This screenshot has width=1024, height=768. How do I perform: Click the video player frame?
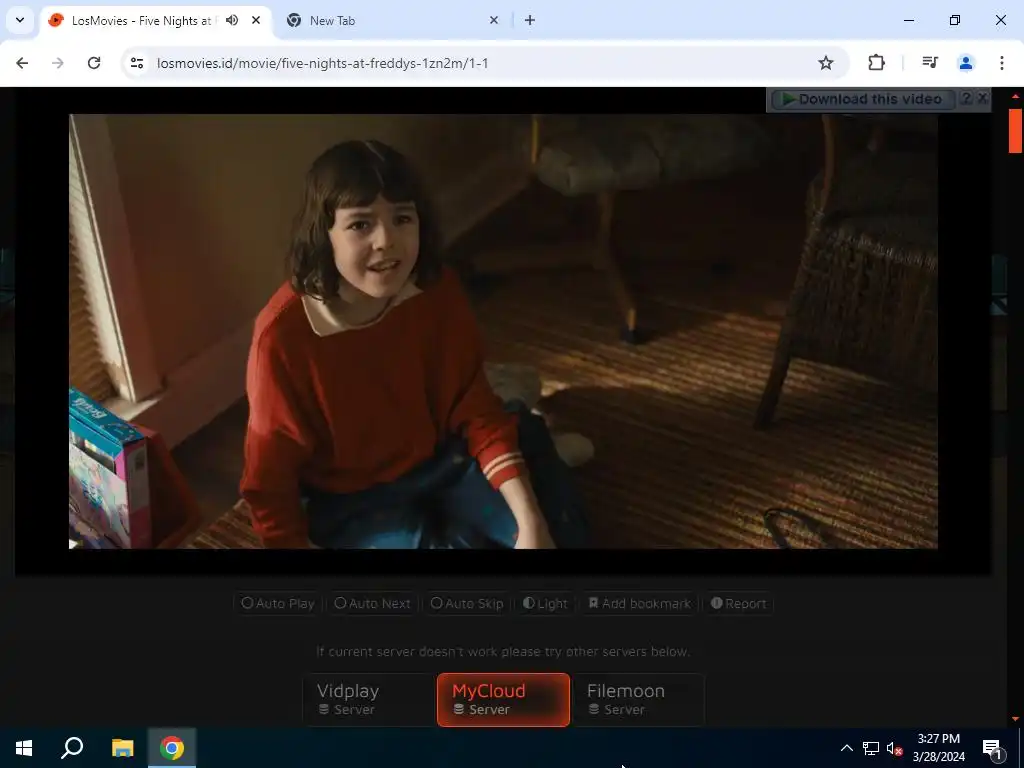tap(503, 331)
